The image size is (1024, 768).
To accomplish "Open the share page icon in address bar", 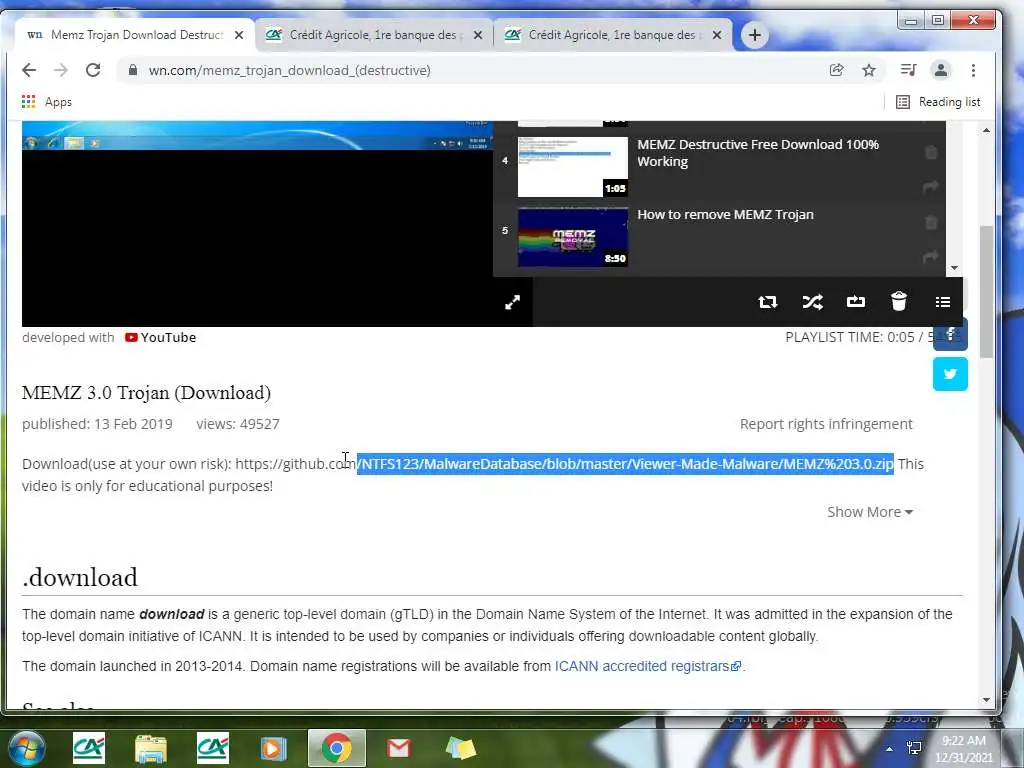I will coord(837,70).
